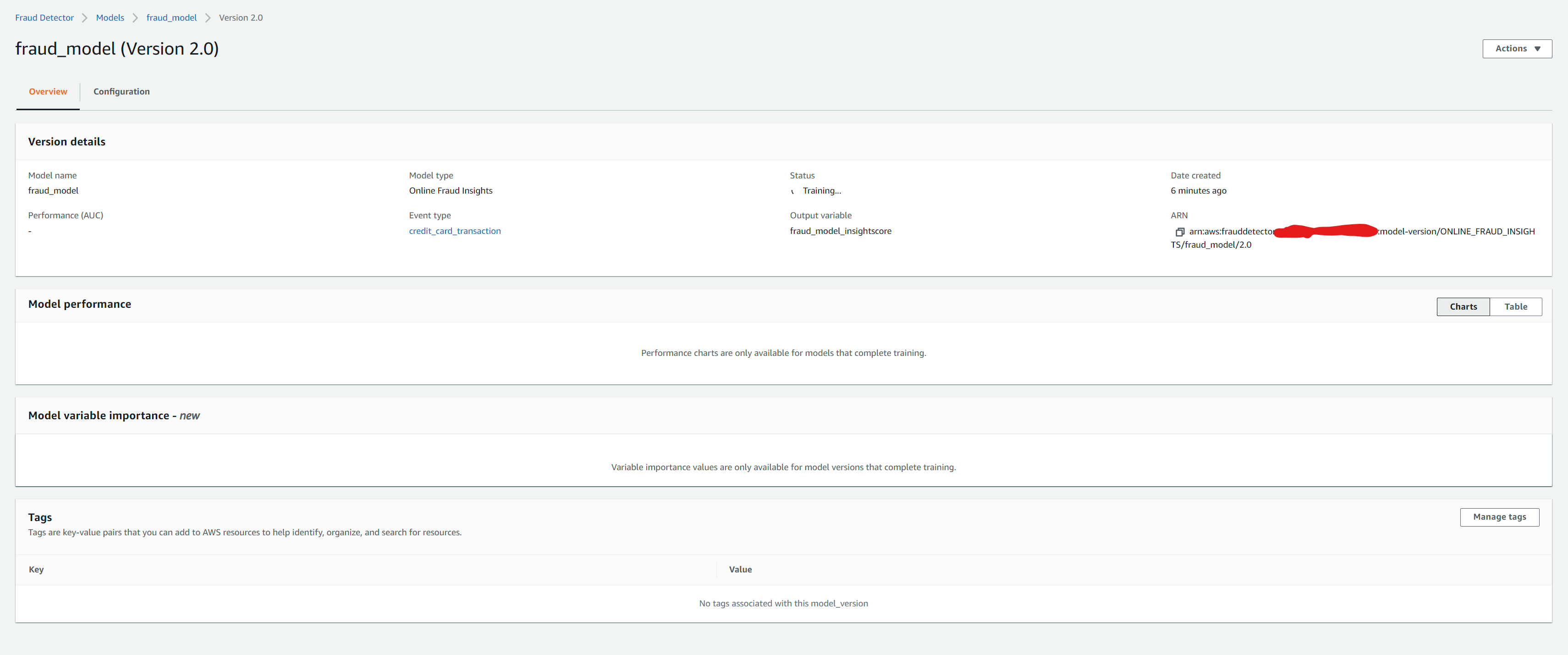Click breadcrumb chevron after Models
The image size is (1568, 655).
point(135,18)
